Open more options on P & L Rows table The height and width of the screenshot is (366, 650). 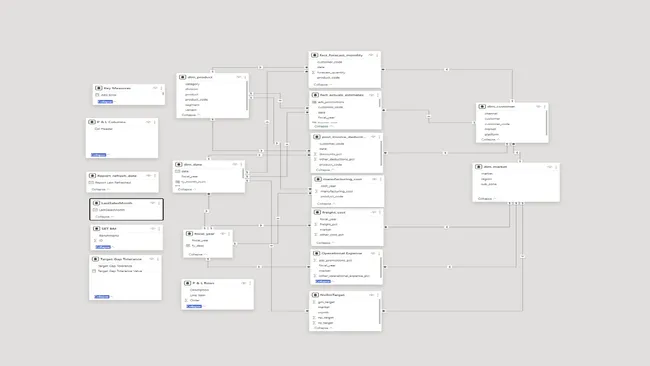(250, 283)
